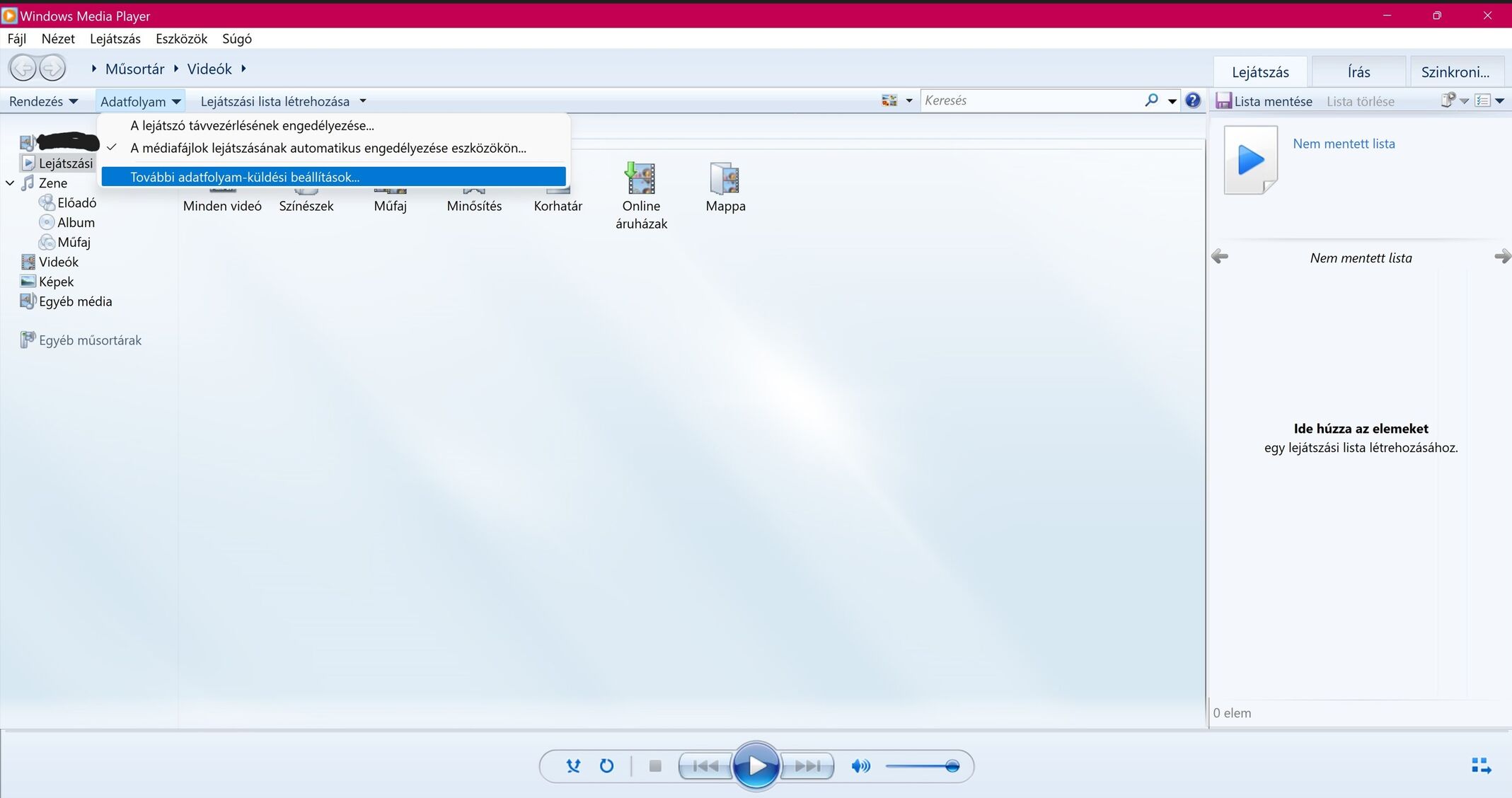The height and width of the screenshot is (798, 1512).
Task: Toggle repeat playback mode
Action: coord(606,766)
